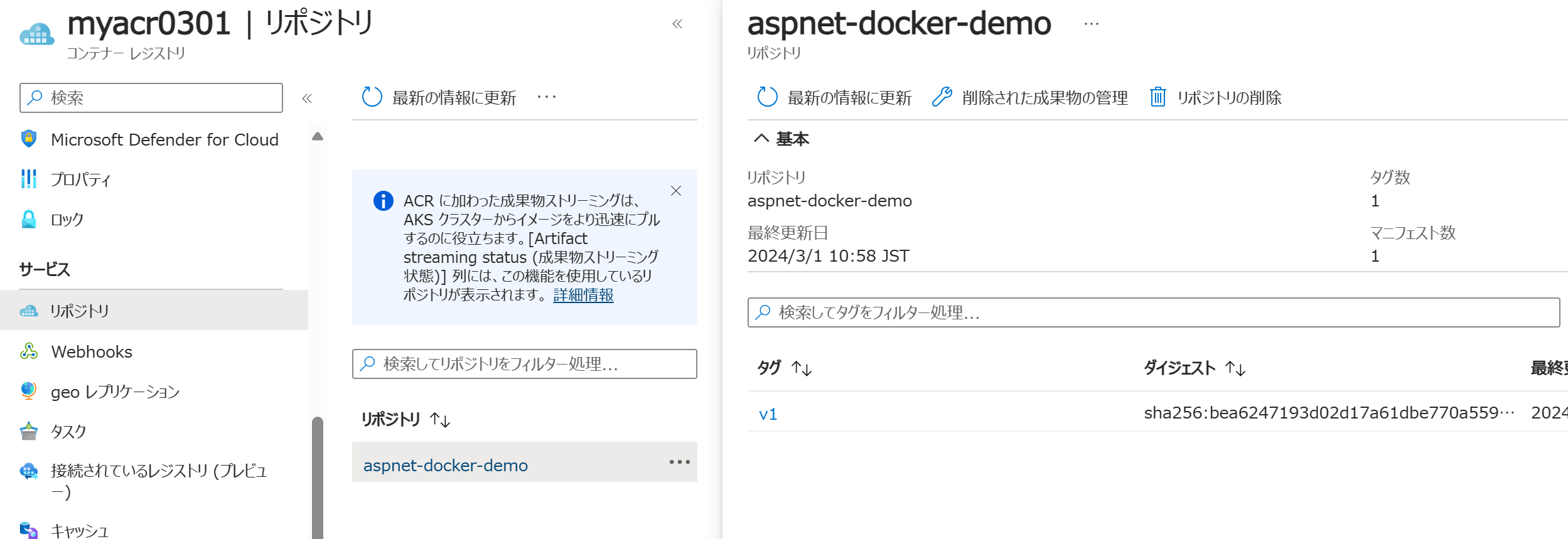1568x539 pixels.
Task: Click the info icon in the ACR banner
Action: [x=384, y=201]
